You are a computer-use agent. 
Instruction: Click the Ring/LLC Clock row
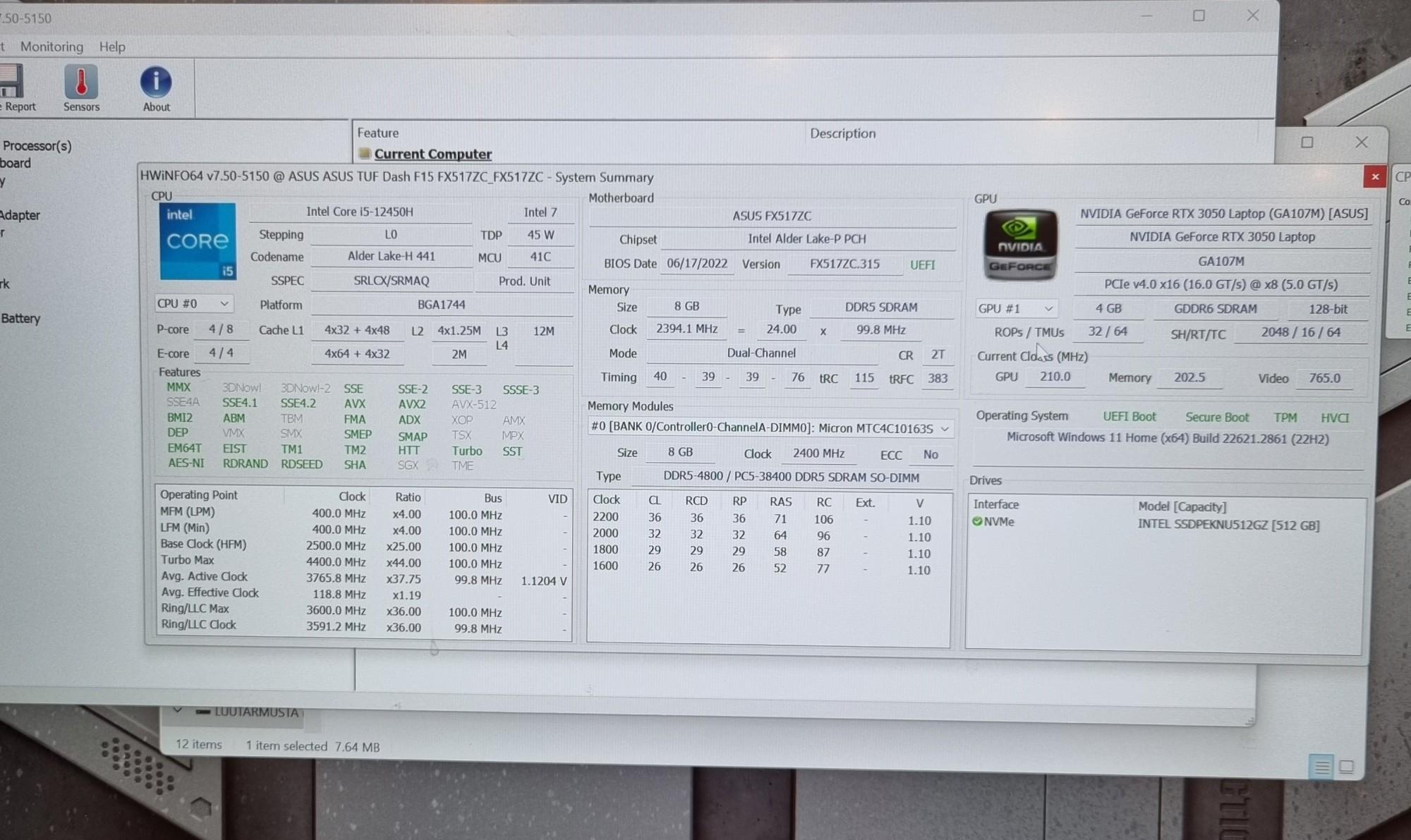pos(363,626)
